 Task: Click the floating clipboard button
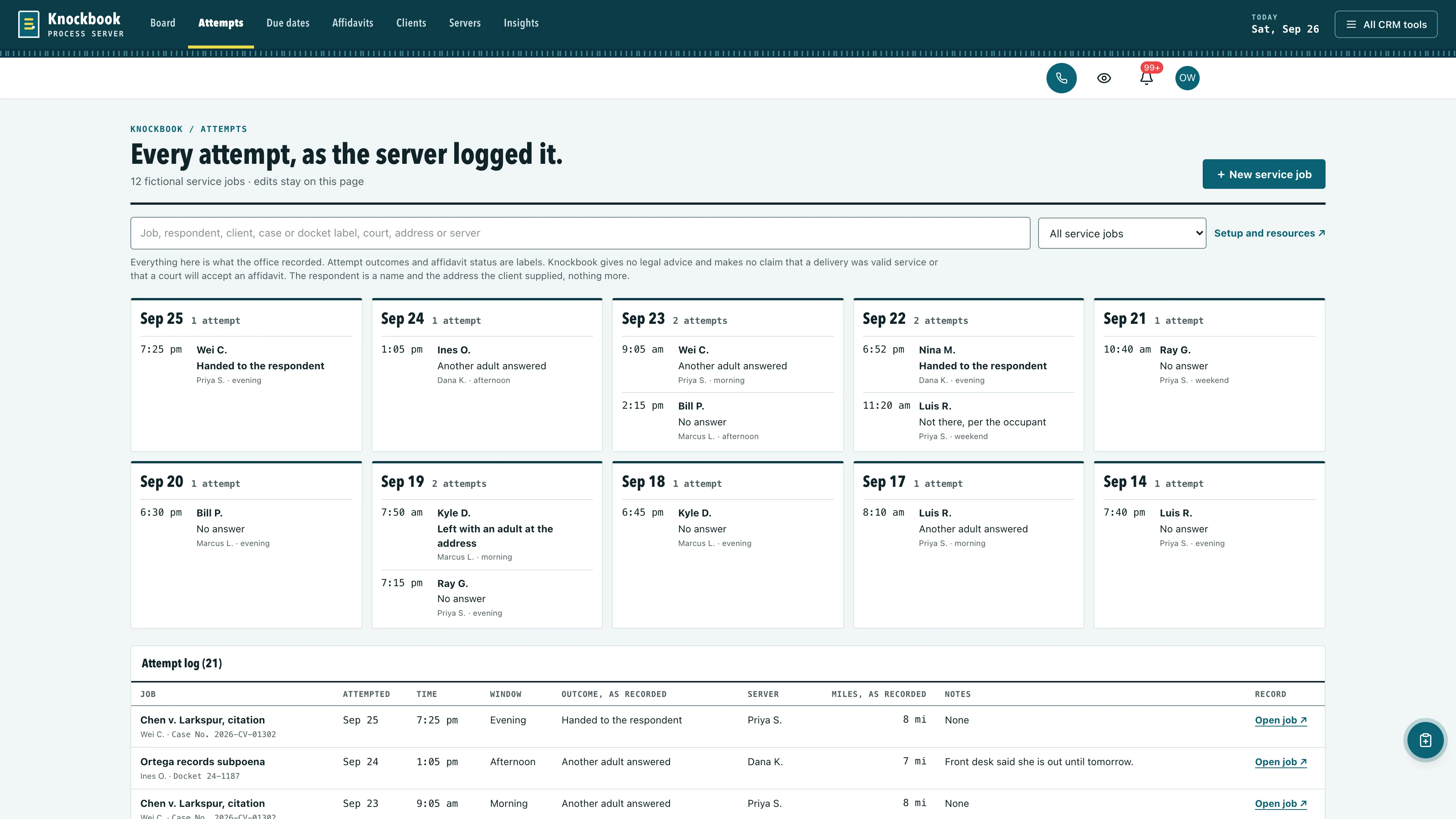1425,740
